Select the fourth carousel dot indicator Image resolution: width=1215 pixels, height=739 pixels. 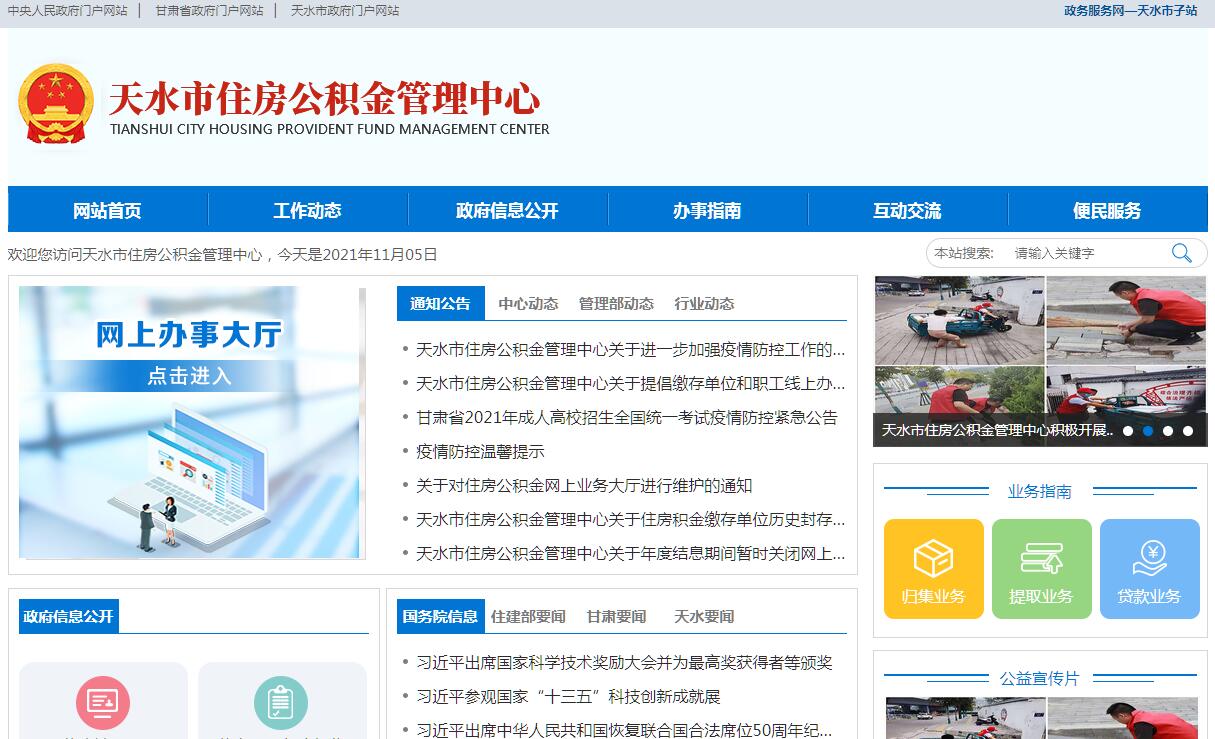1188,431
